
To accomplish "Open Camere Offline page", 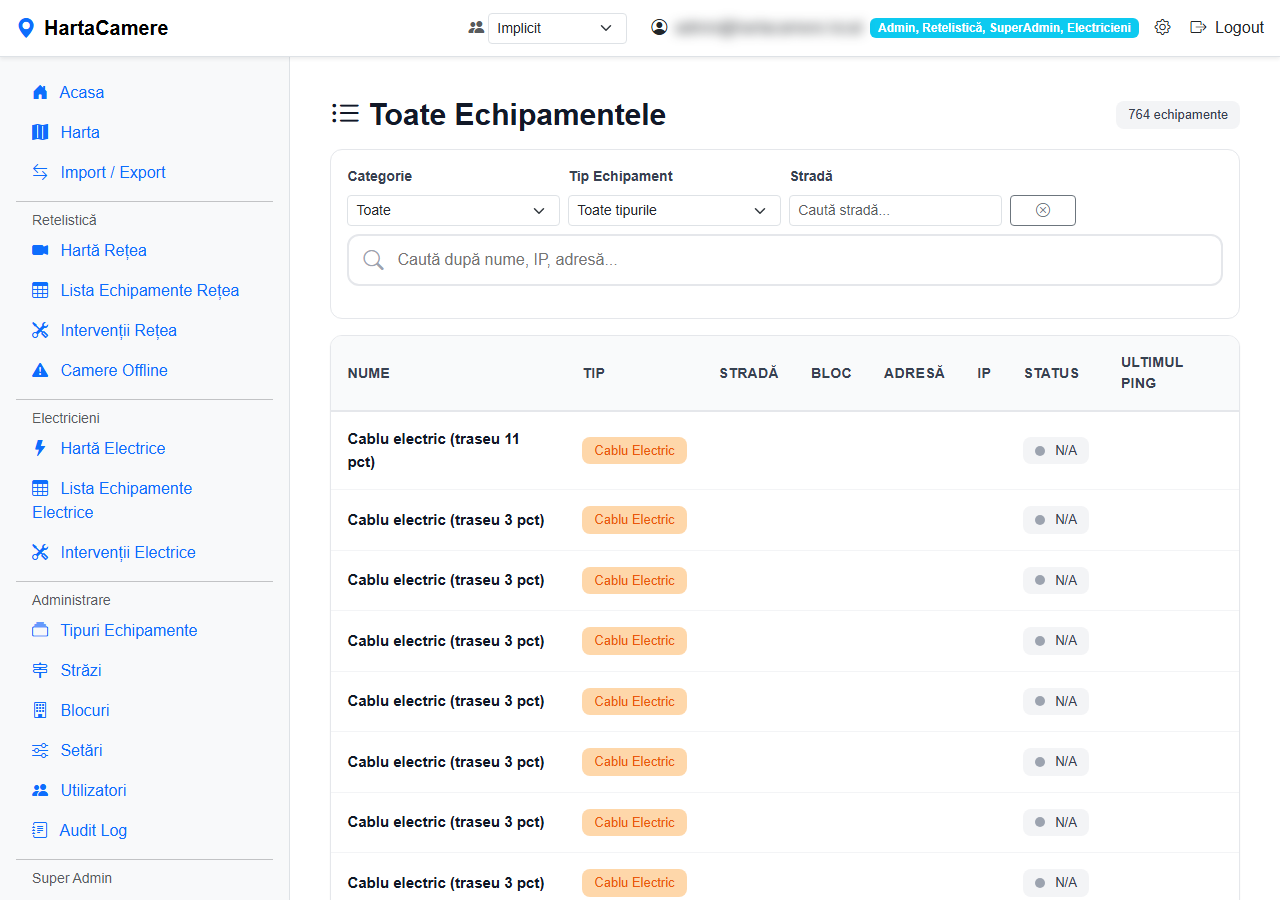I will [x=114, y=370].
